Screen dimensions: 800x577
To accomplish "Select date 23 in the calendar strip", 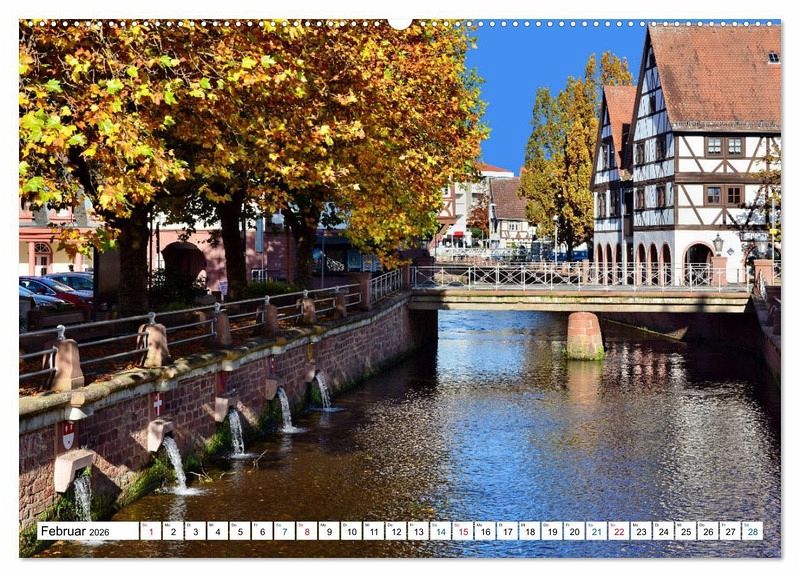I will [641, 531].
